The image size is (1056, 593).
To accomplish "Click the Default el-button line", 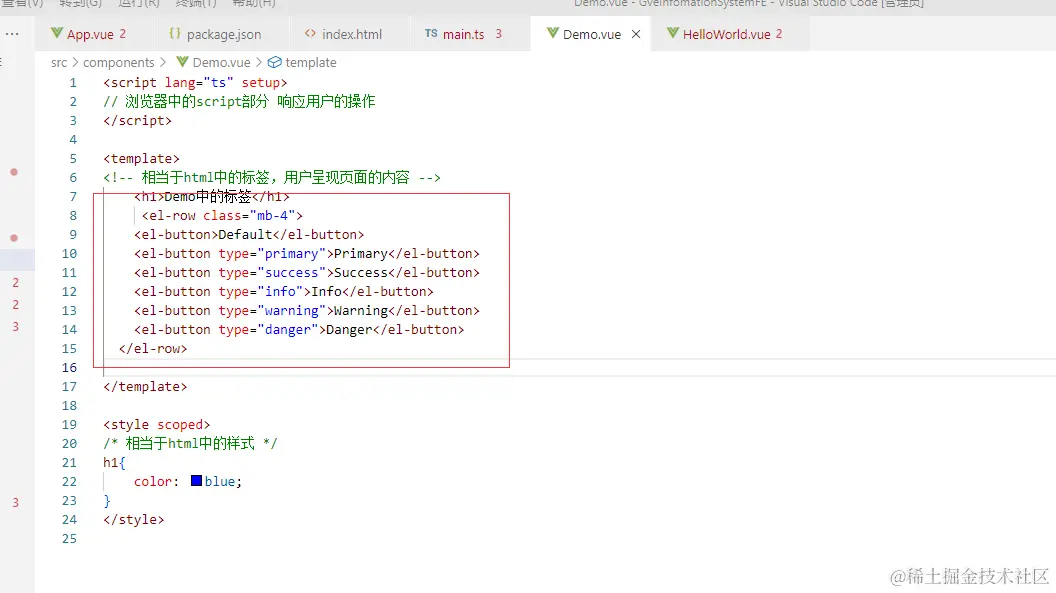I will [249, 234].
